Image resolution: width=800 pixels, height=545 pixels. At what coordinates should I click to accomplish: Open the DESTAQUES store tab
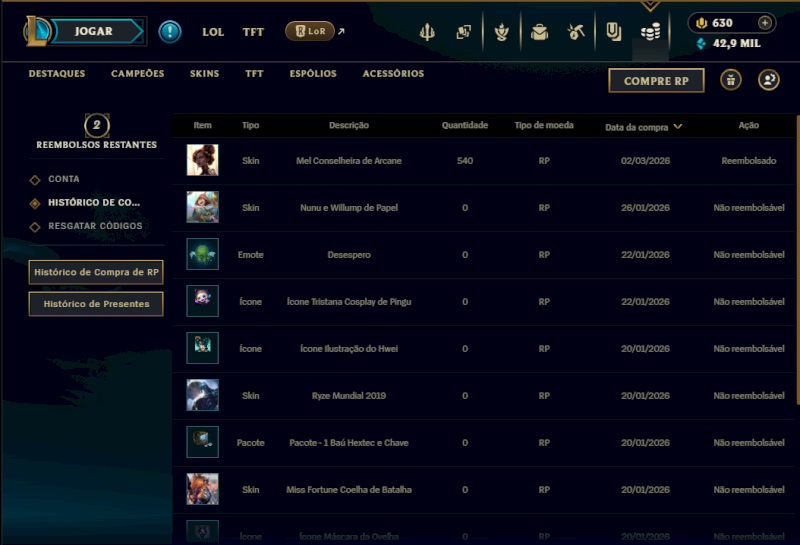pyautogui.click(x=57, y=73)
